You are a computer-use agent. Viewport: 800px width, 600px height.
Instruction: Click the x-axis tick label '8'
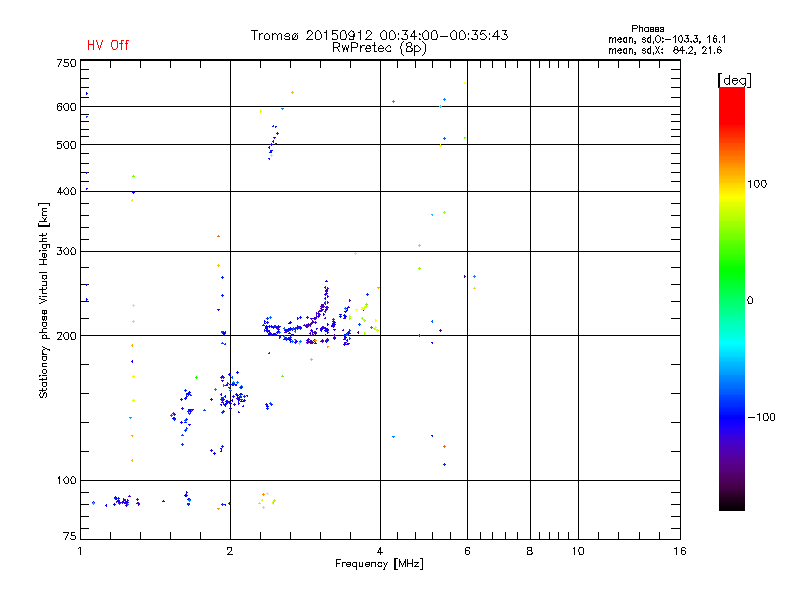click(530, 551)
